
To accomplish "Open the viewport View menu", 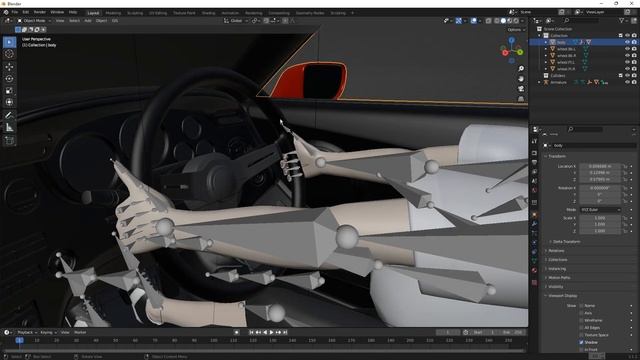I will click(60, 20).
